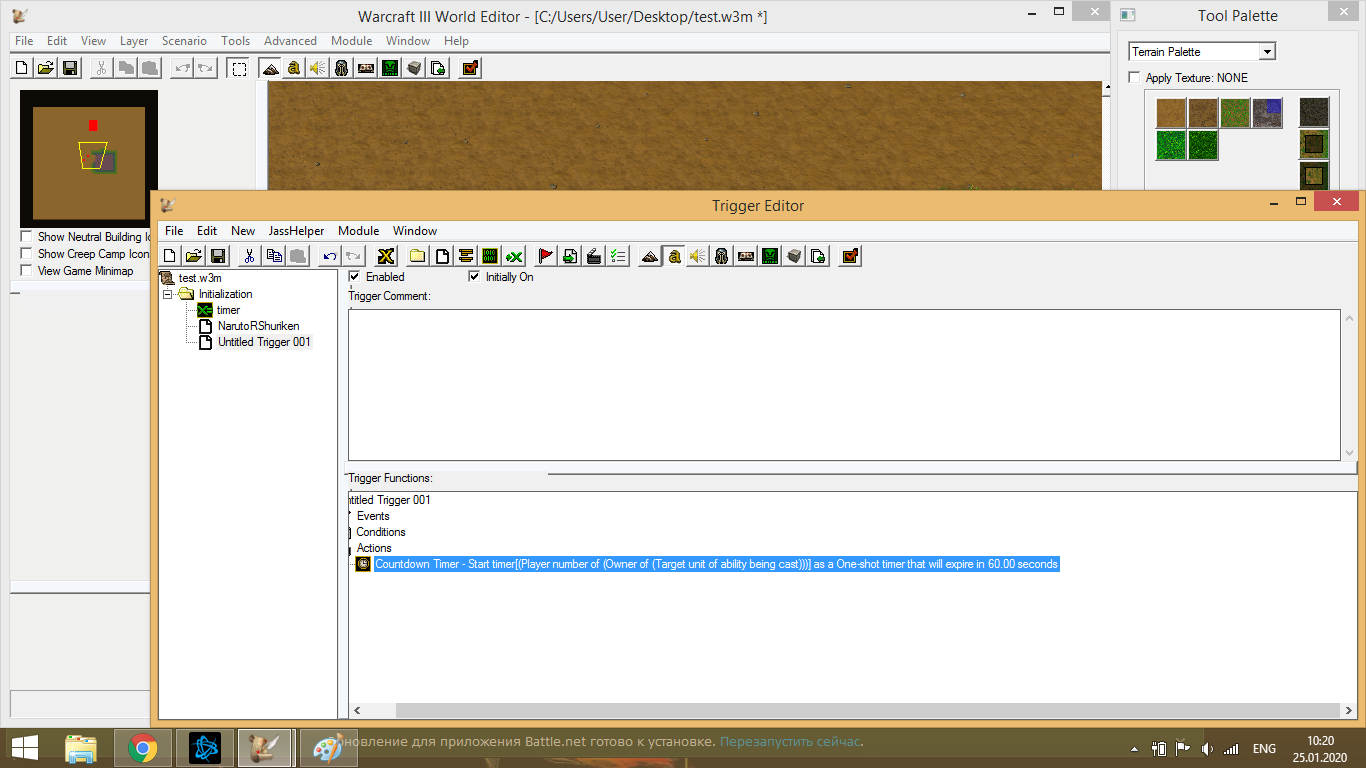Open the Variables editor (yellow X) in Trigger Editor

[387, 256]
